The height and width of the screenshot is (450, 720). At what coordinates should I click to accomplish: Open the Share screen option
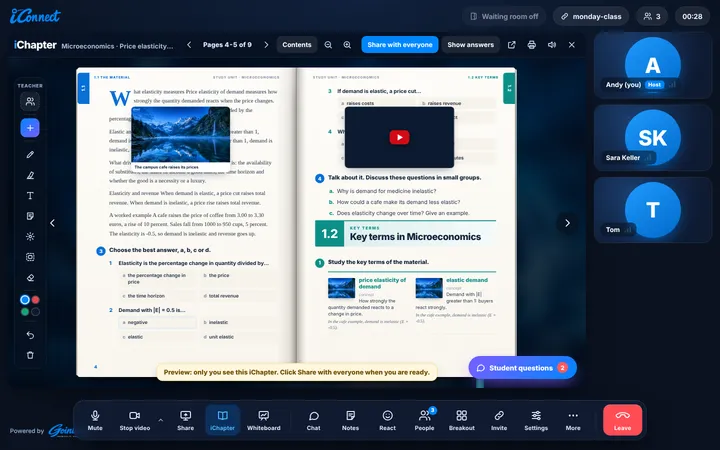coord(186,421)
